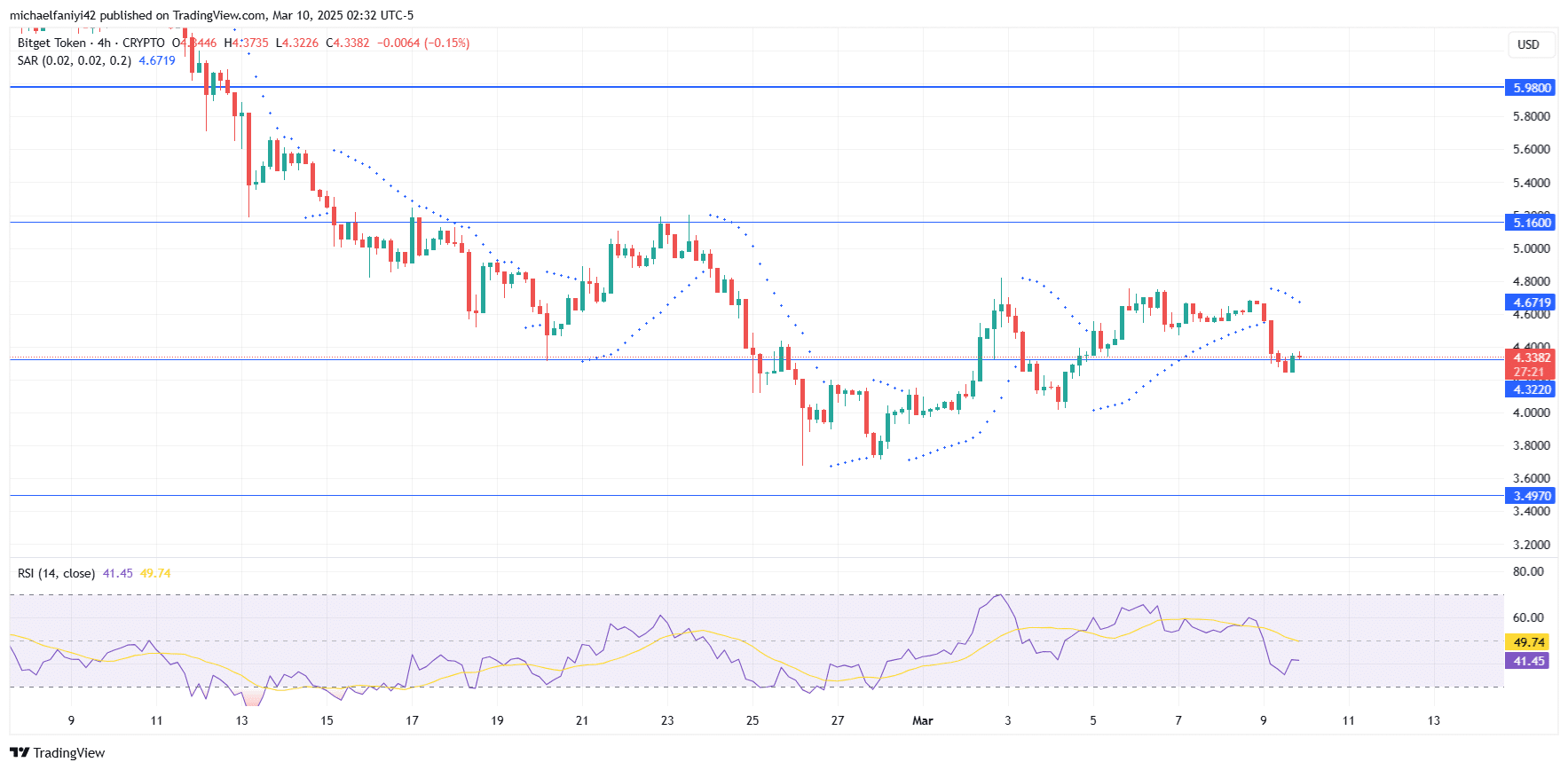
Task: Click the C4.3382 close value in legend
Action: pos(348,43)
